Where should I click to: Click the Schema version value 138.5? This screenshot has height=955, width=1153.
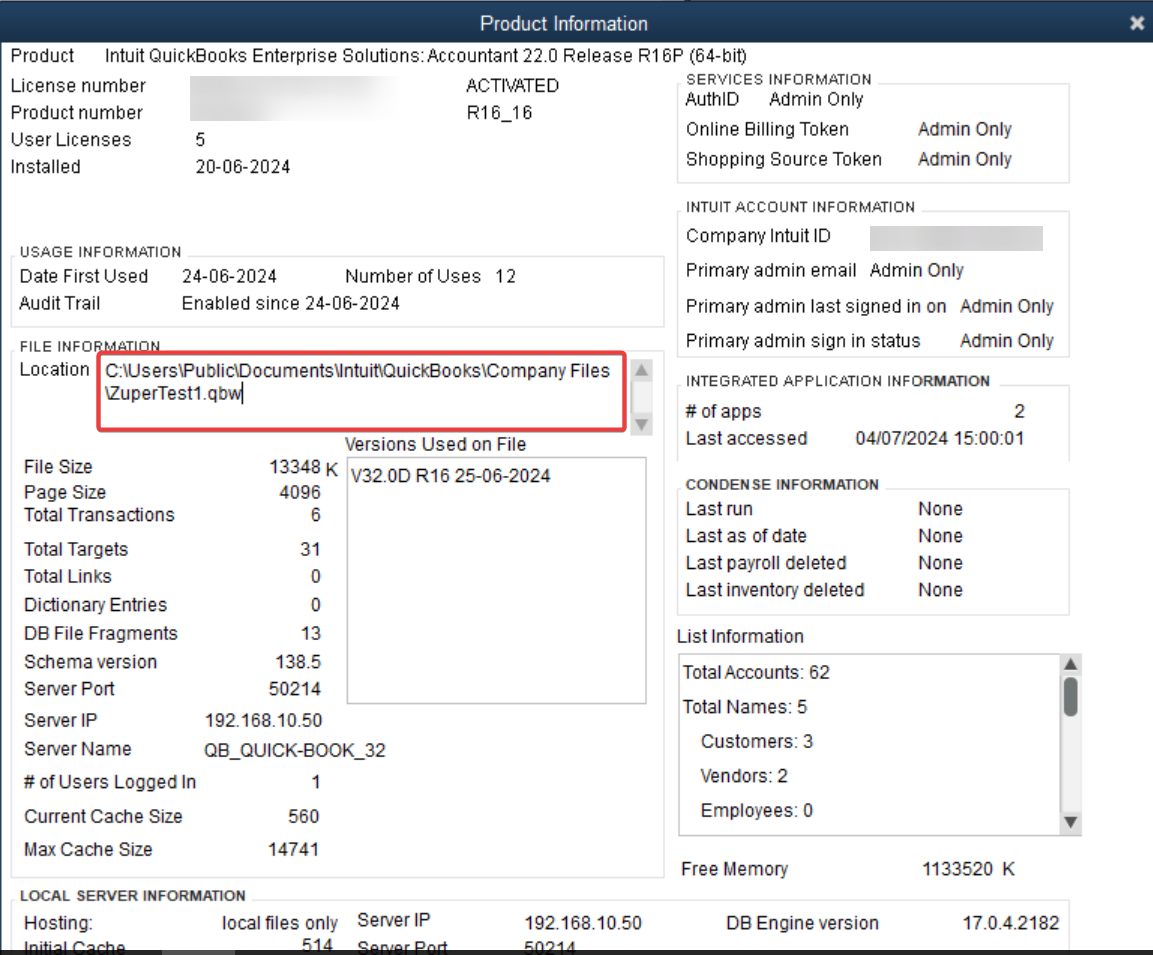coord(298,662)
